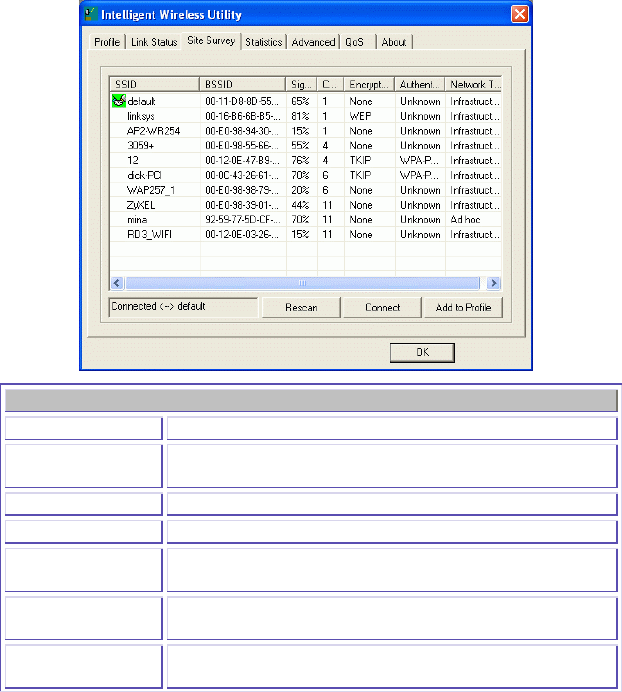Screen dimensions: 622x692
Task: Click the Connected <--> default status field
Action: pyautogui.click(x=183, y=307)
